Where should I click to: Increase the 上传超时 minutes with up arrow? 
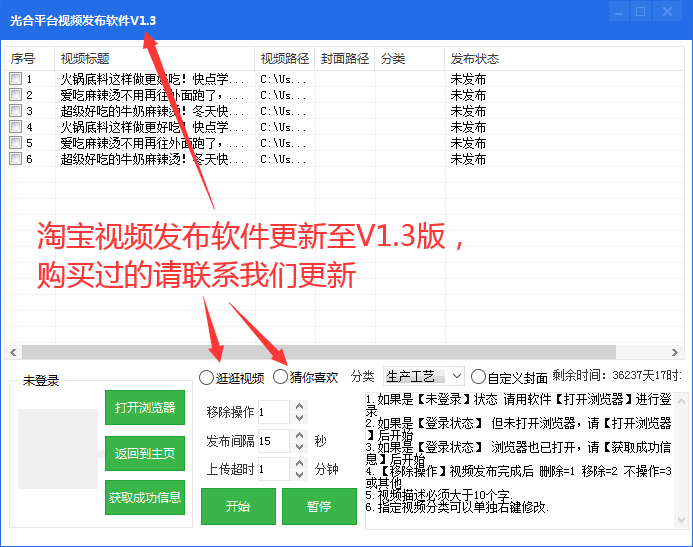tap(300, 463)
